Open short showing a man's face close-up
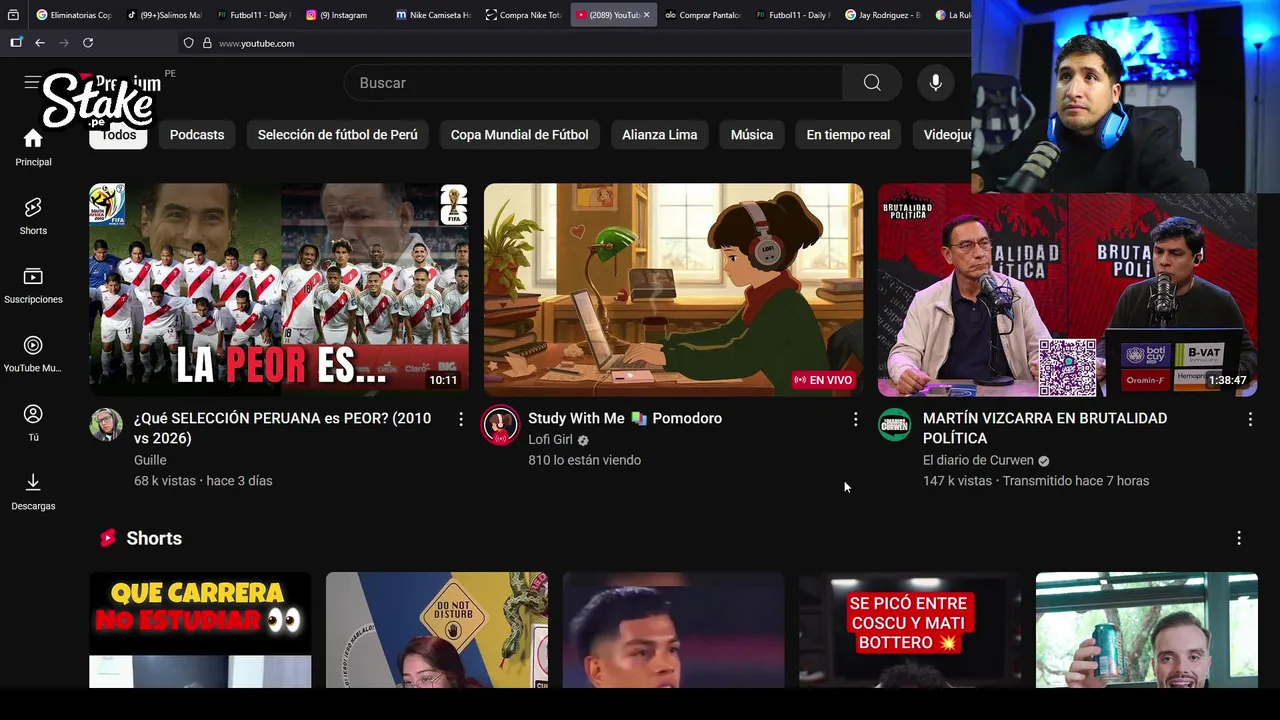The image size is (1280, 720). point(673,630)
